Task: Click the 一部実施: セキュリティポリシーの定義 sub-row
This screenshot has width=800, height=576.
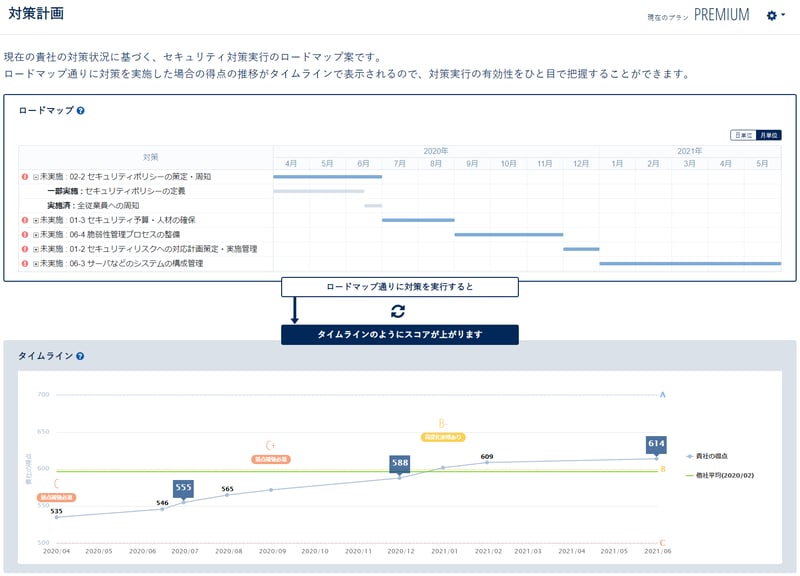Action: click(x=116, y=191)
